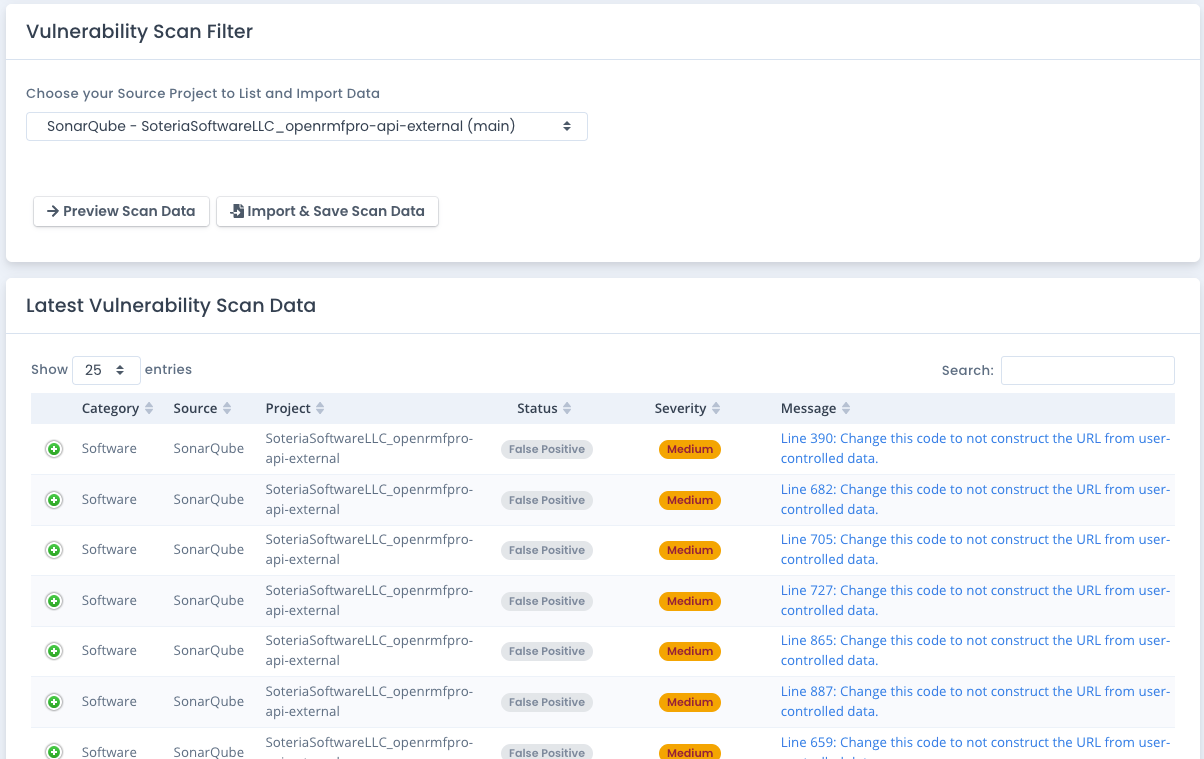Focus the Search input field
This screenshot has height=759, width=1204.
[x=1088, y=370]
